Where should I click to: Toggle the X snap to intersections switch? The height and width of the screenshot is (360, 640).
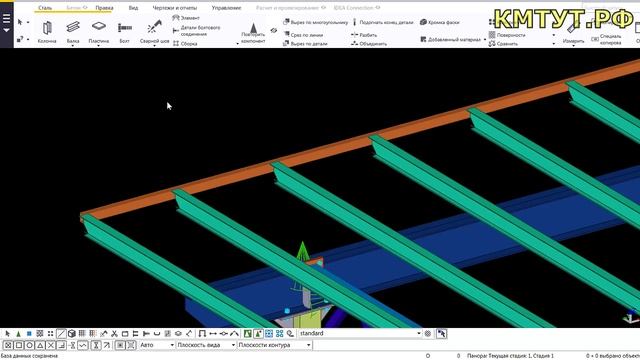(51, 345)
